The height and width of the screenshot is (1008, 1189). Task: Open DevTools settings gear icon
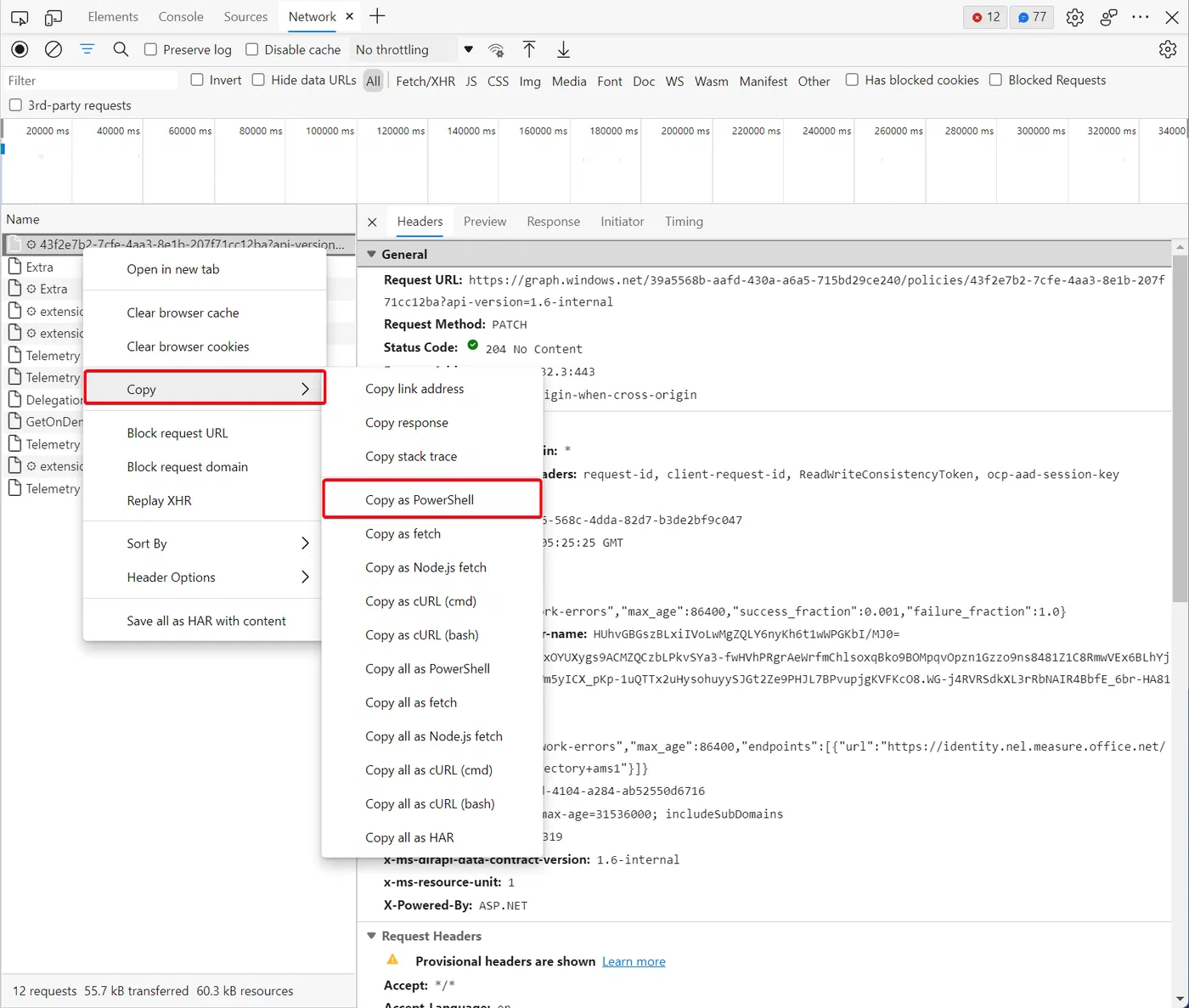(1075, 17)
